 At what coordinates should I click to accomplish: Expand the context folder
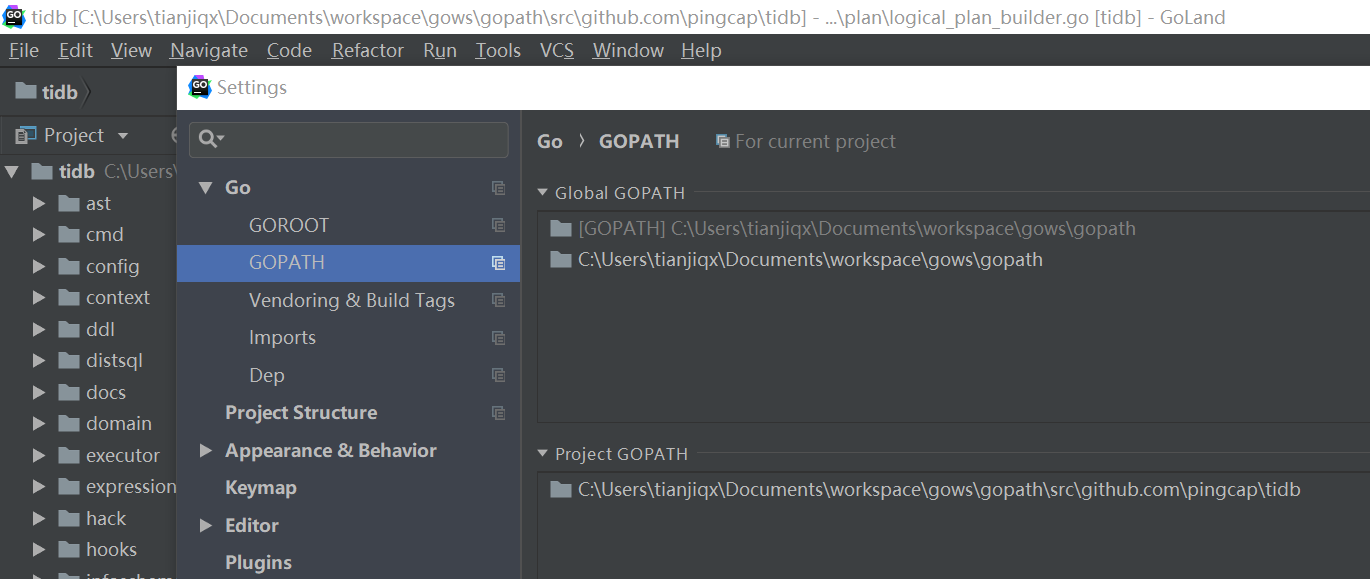pos(39,298)
